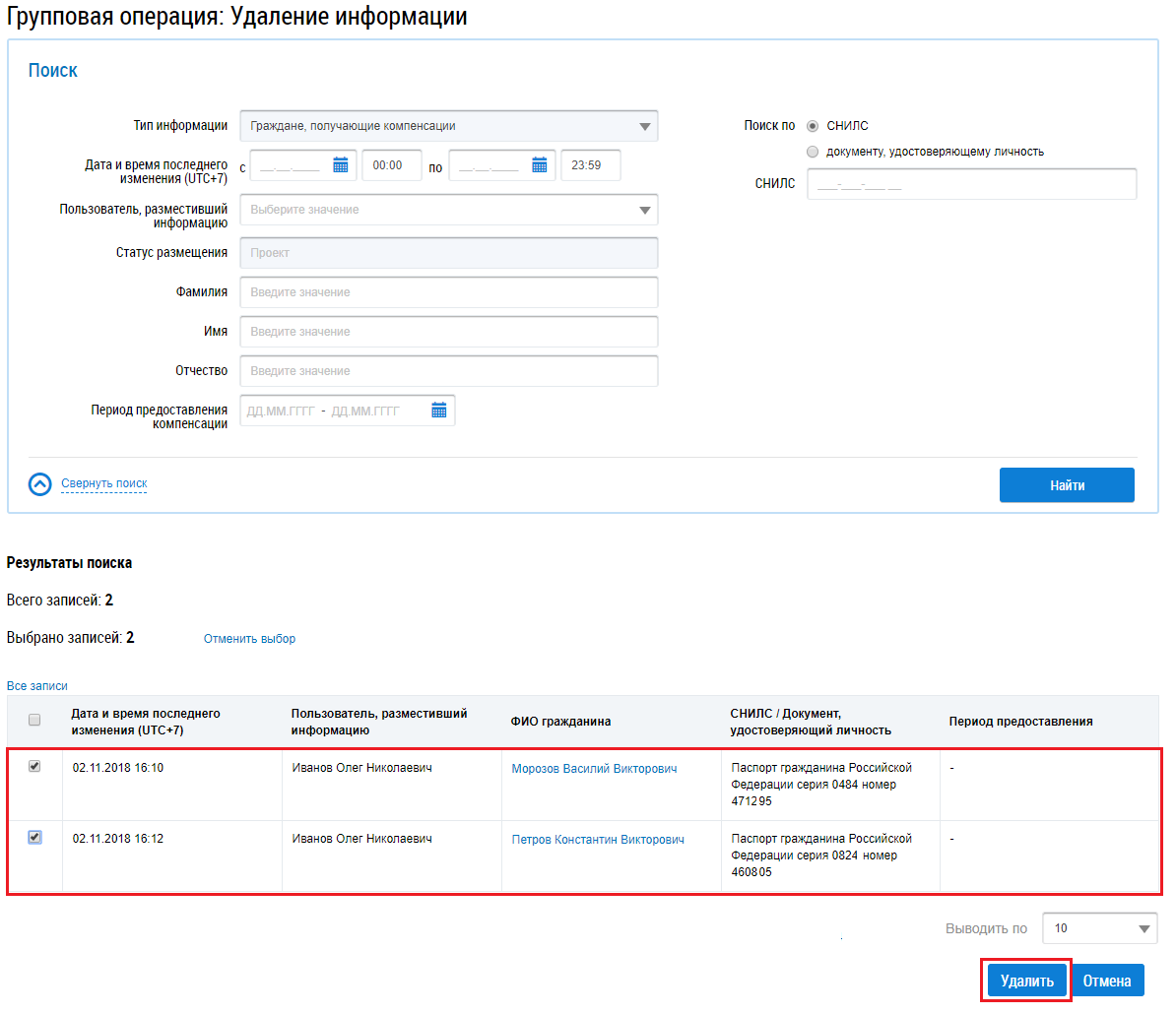Toggle the select-all checkbox in table header

pos(34,720)
